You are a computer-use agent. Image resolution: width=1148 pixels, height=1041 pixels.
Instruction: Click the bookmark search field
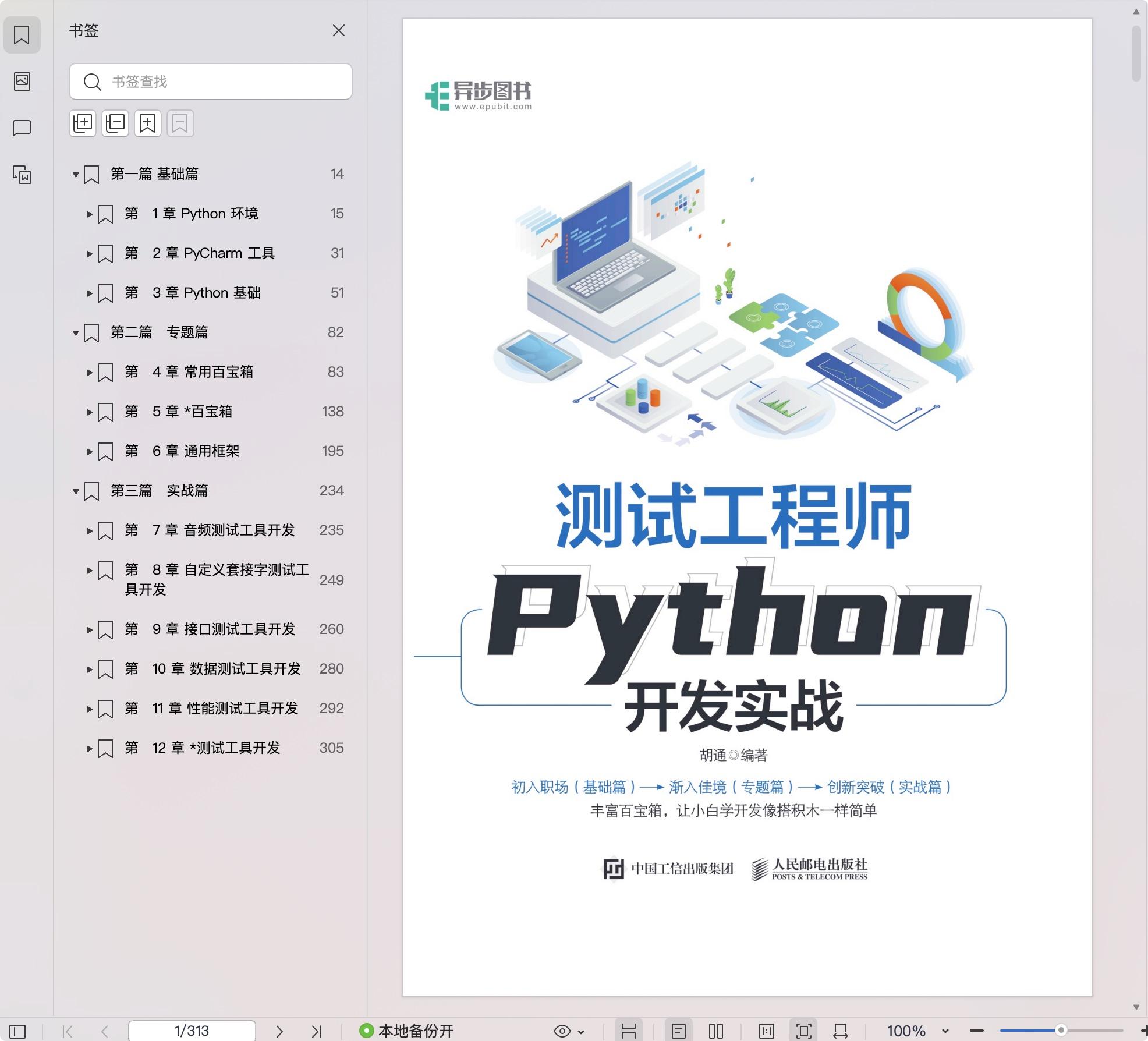[x=210, y=82]
